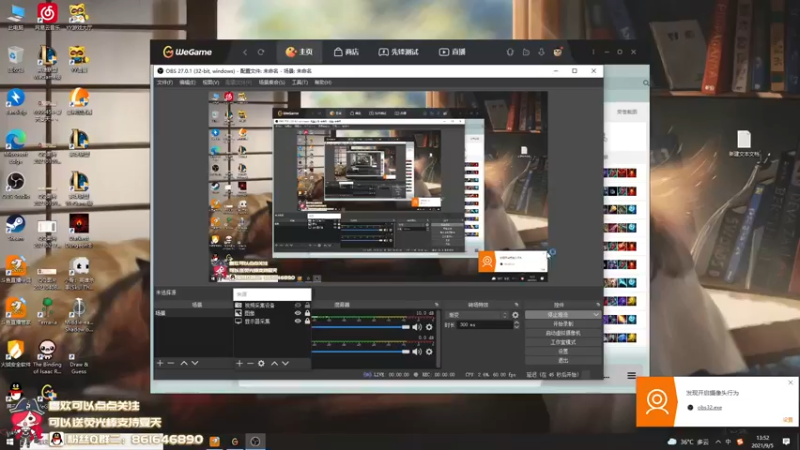Click the transition duration 300 ms field
The width and height of the screenshot is (800, 450).
485,324
